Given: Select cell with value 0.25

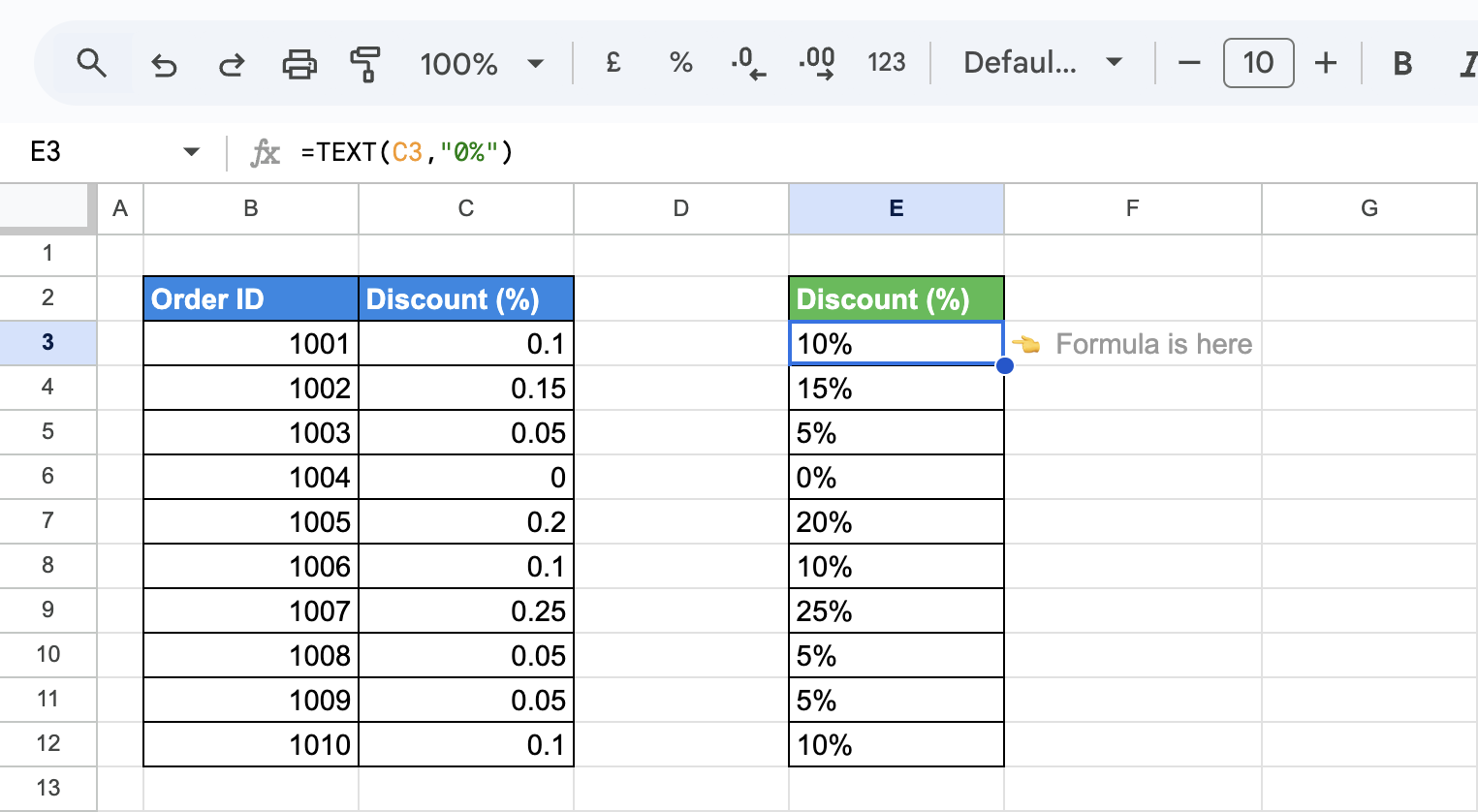Looking at the screenshot, I should coord(466,610).
